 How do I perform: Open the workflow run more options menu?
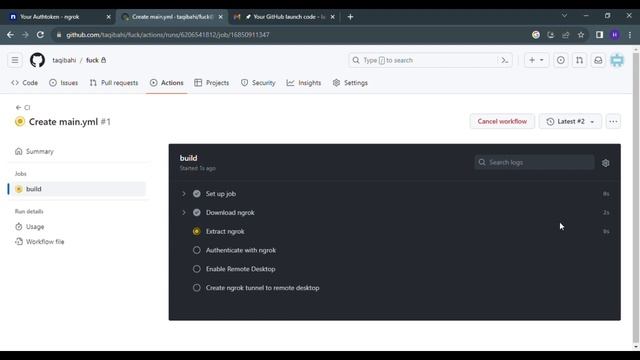click(x=613, y=121)
